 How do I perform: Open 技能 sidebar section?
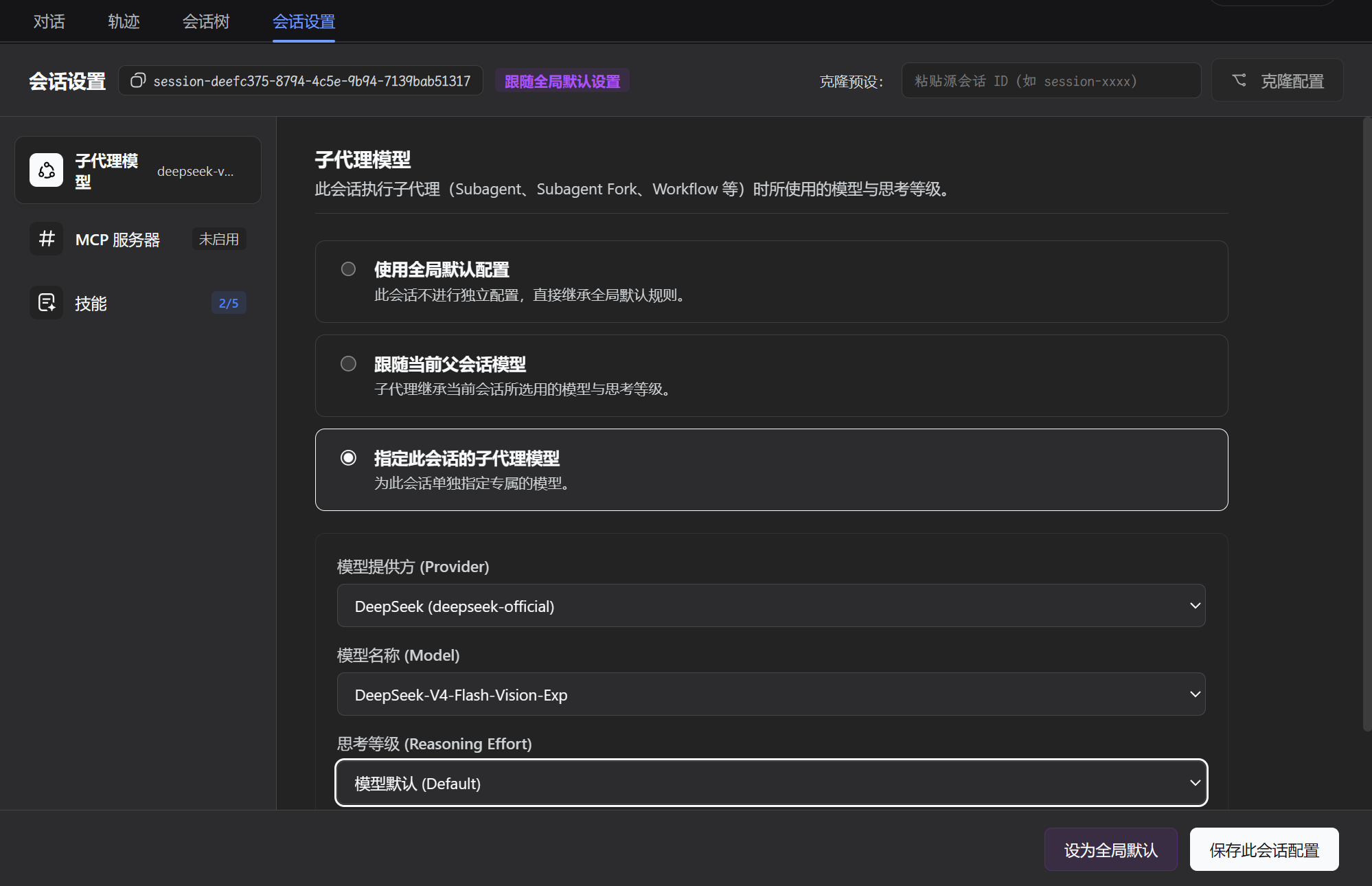click(138, 303)
